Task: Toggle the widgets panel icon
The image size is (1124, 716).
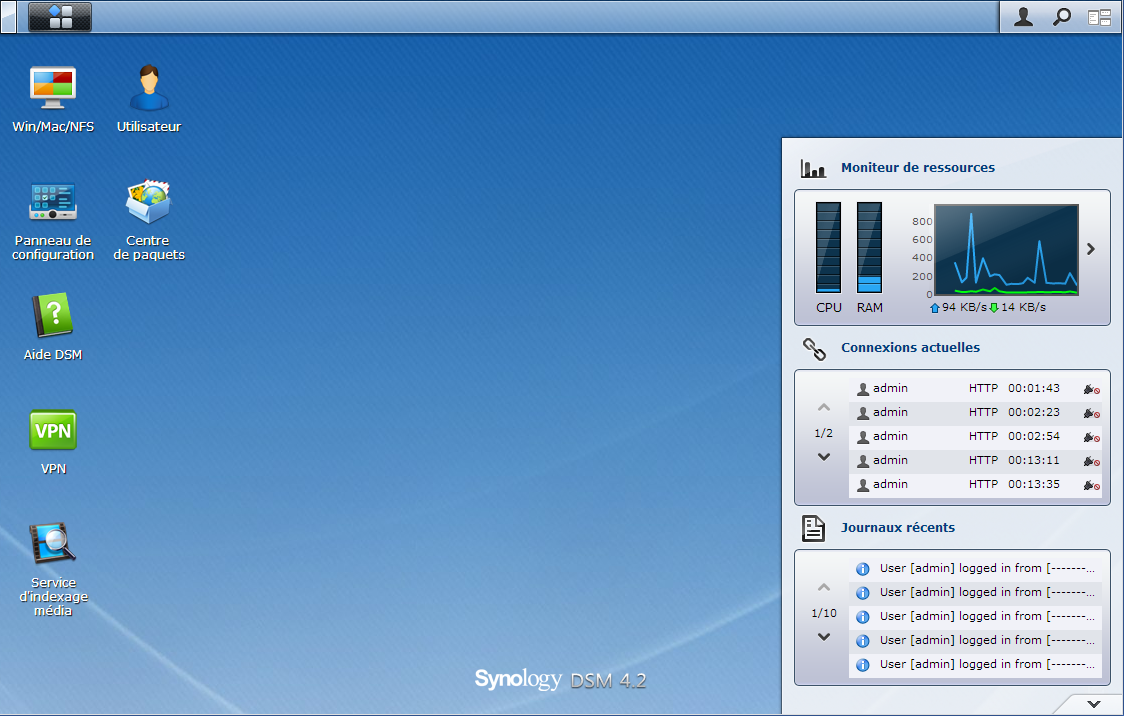Action: 1100,17
